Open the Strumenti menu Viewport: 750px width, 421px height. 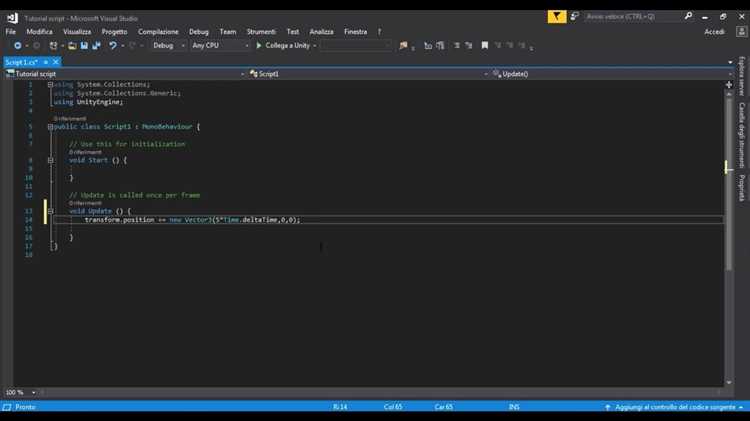click(x=261, y=32)
